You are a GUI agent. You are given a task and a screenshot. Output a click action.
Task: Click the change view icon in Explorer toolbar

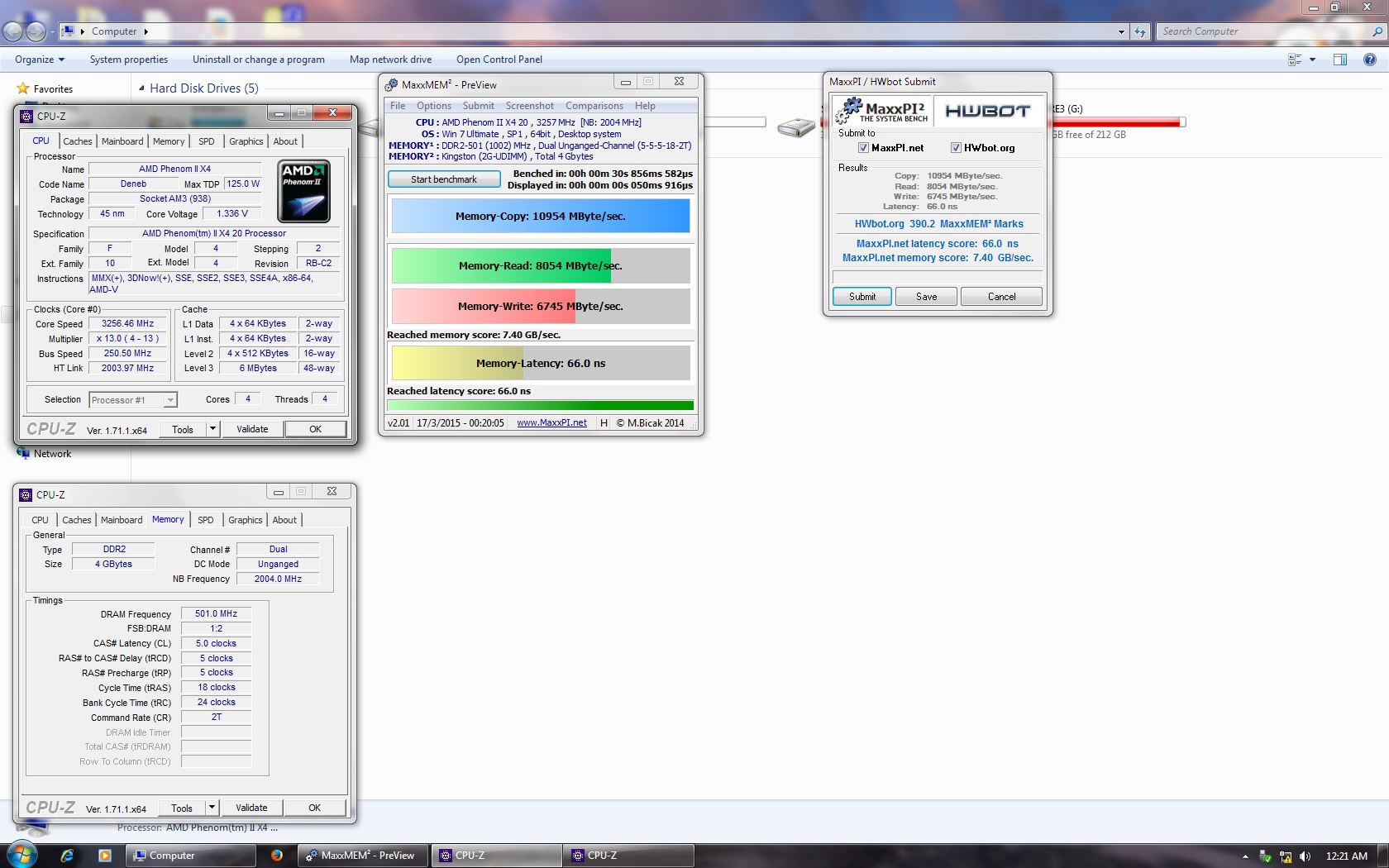tap(1295, 60)
